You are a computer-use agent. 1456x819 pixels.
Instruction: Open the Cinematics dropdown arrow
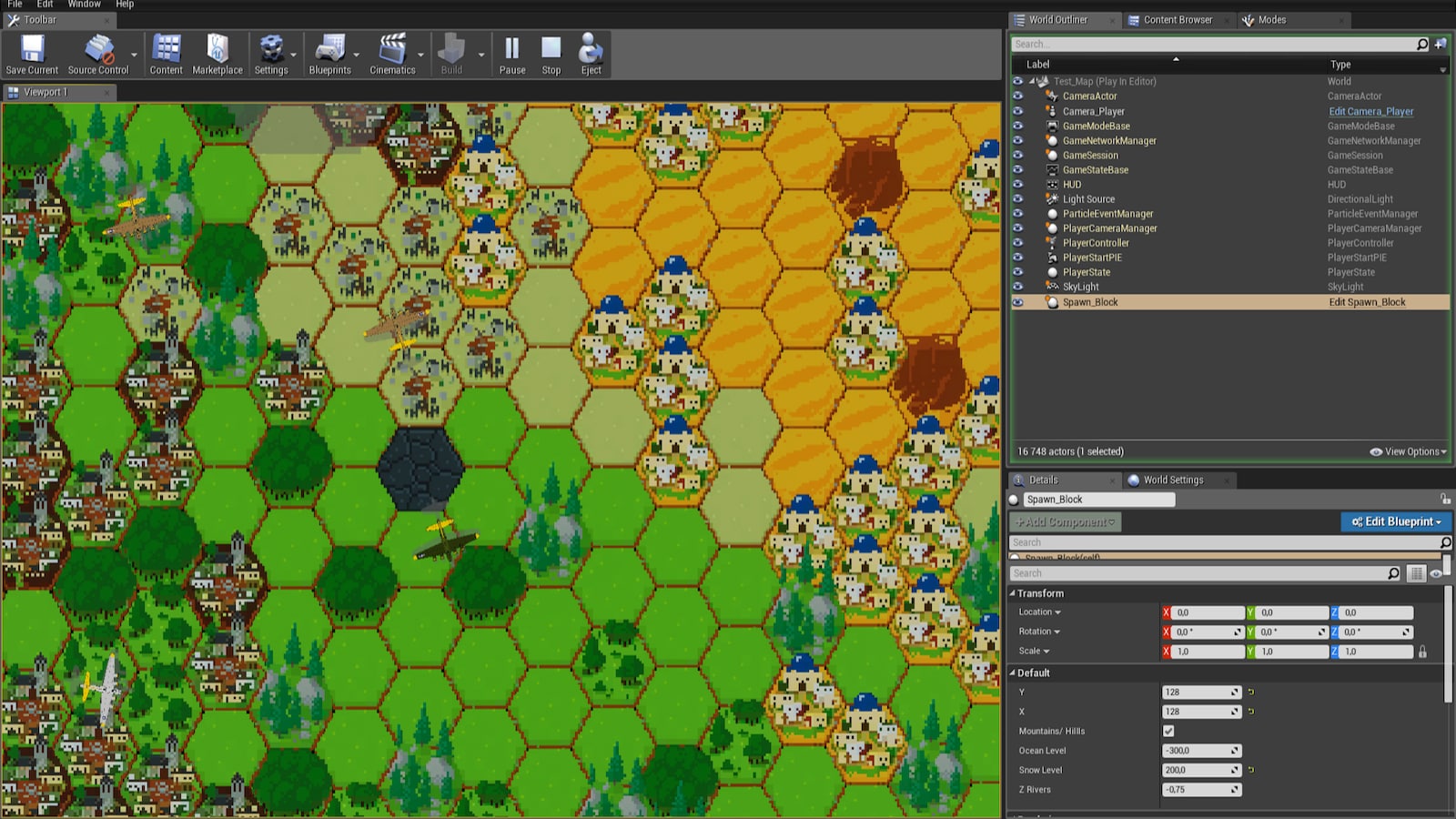click(420, 55)
